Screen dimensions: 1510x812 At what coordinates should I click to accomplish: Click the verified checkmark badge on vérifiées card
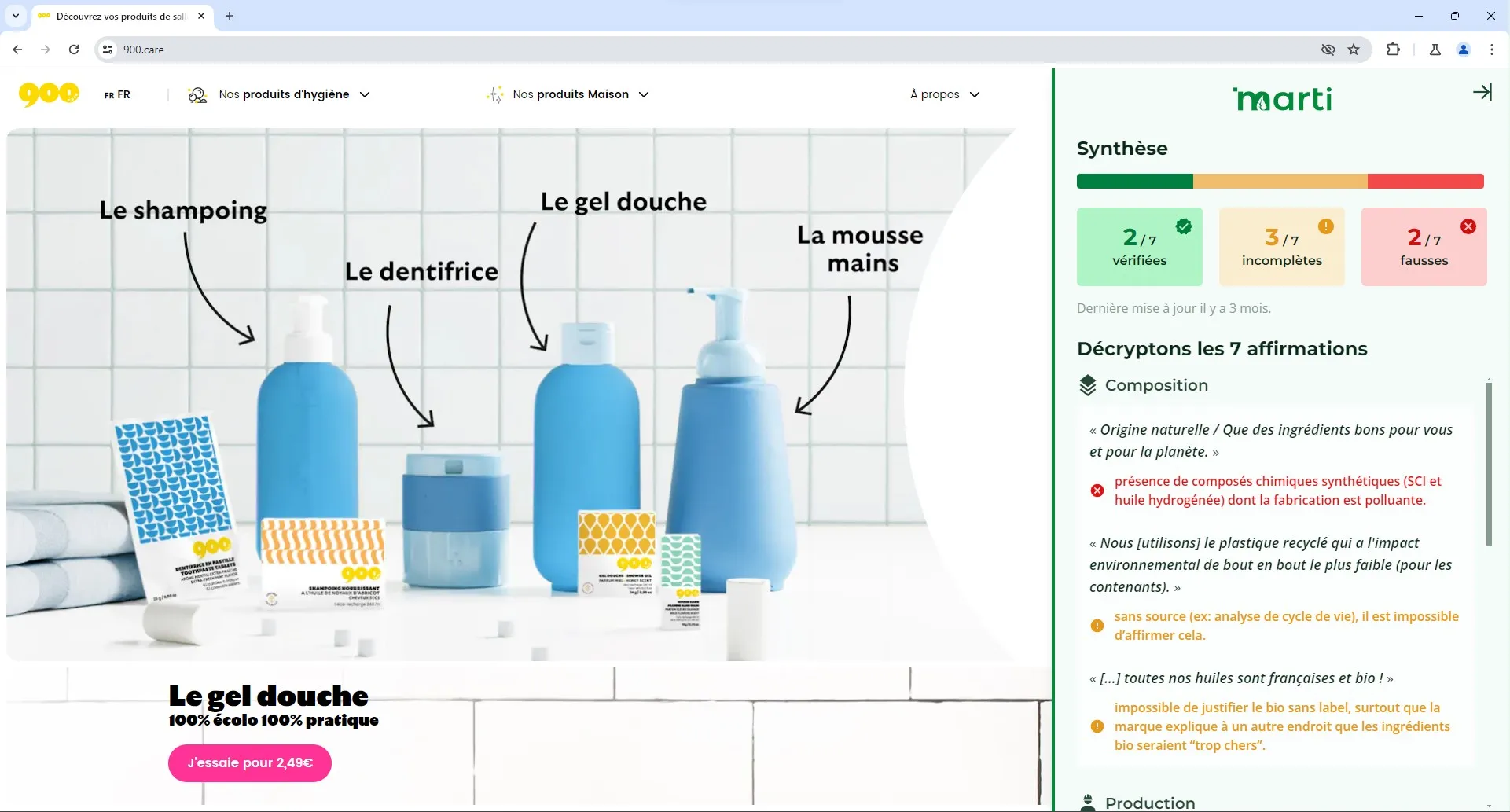[x=1184, y=226]
